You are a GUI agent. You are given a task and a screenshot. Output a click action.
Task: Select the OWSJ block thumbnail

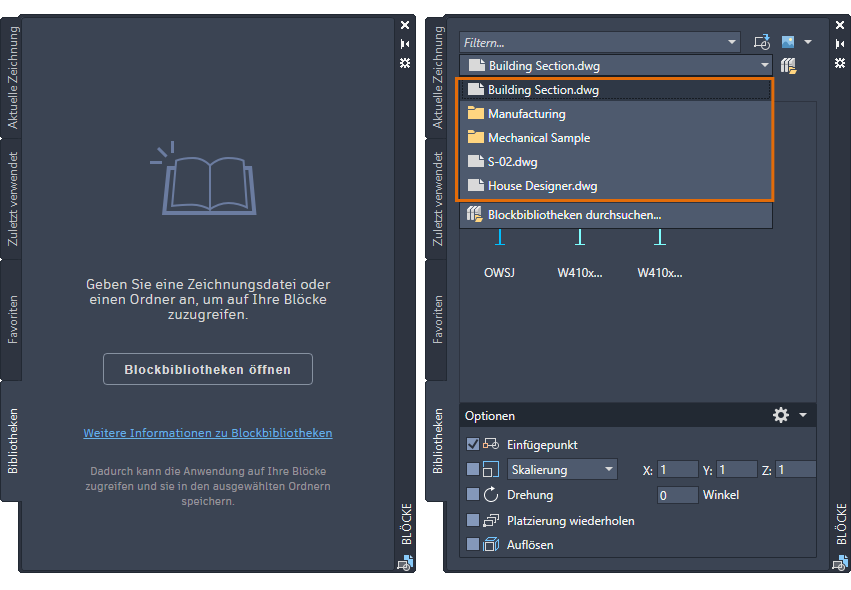pyautogui.click(x=499, y=255)
